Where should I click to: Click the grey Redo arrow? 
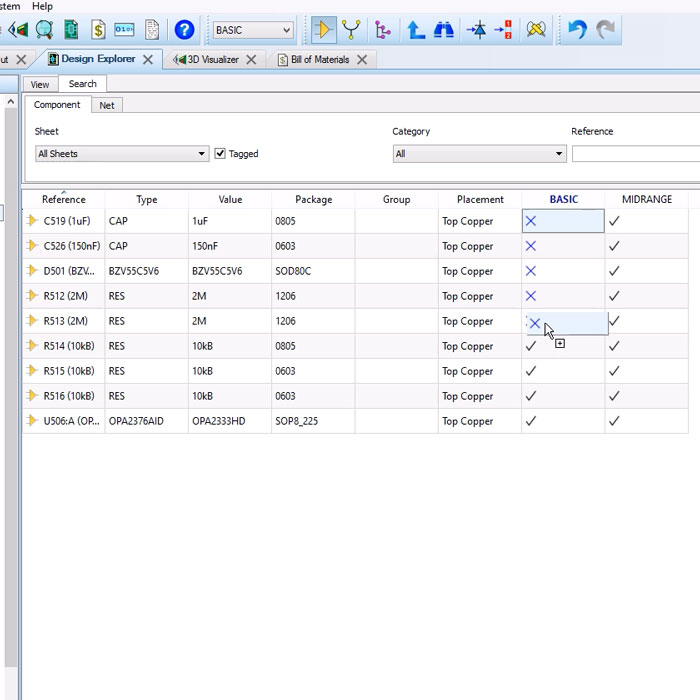pyautogui.click(x=606, y=30)
